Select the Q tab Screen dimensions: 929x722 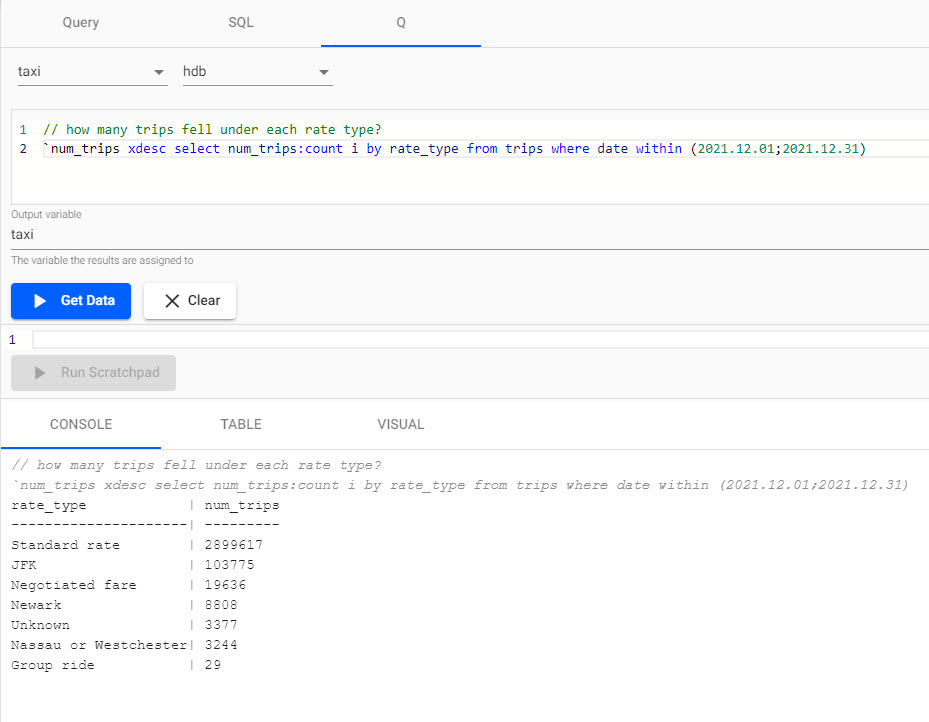click(401, 23)
